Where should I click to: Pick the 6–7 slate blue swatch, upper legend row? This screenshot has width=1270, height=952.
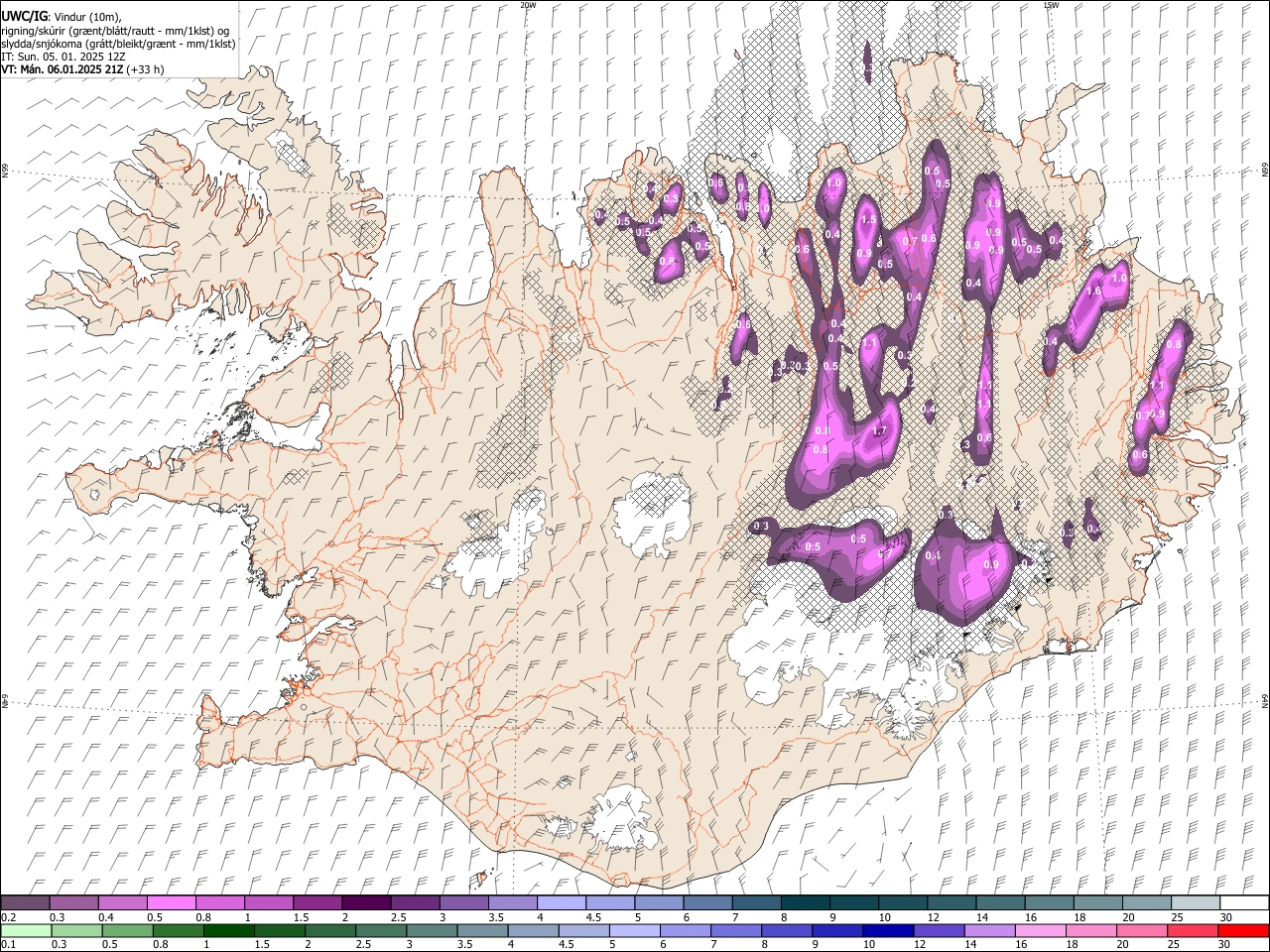pos(708,903)
